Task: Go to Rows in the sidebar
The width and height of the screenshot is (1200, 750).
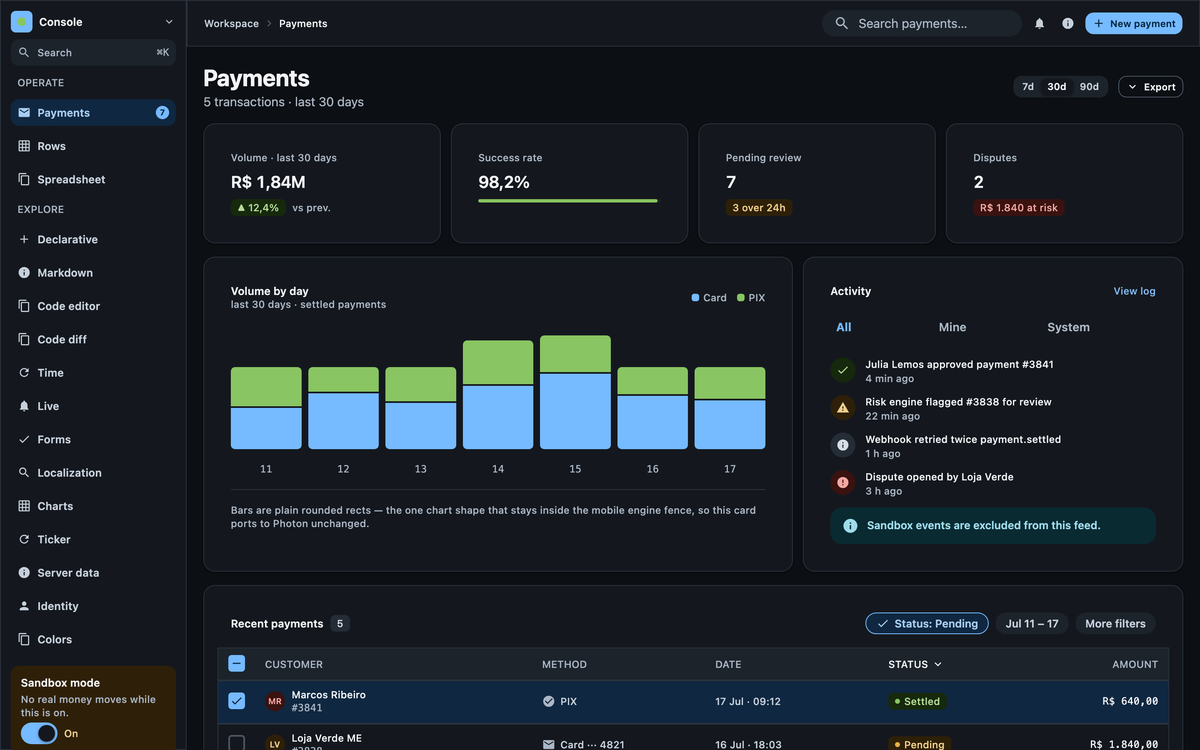Action: pyautogui.click(x=93, y=146)
